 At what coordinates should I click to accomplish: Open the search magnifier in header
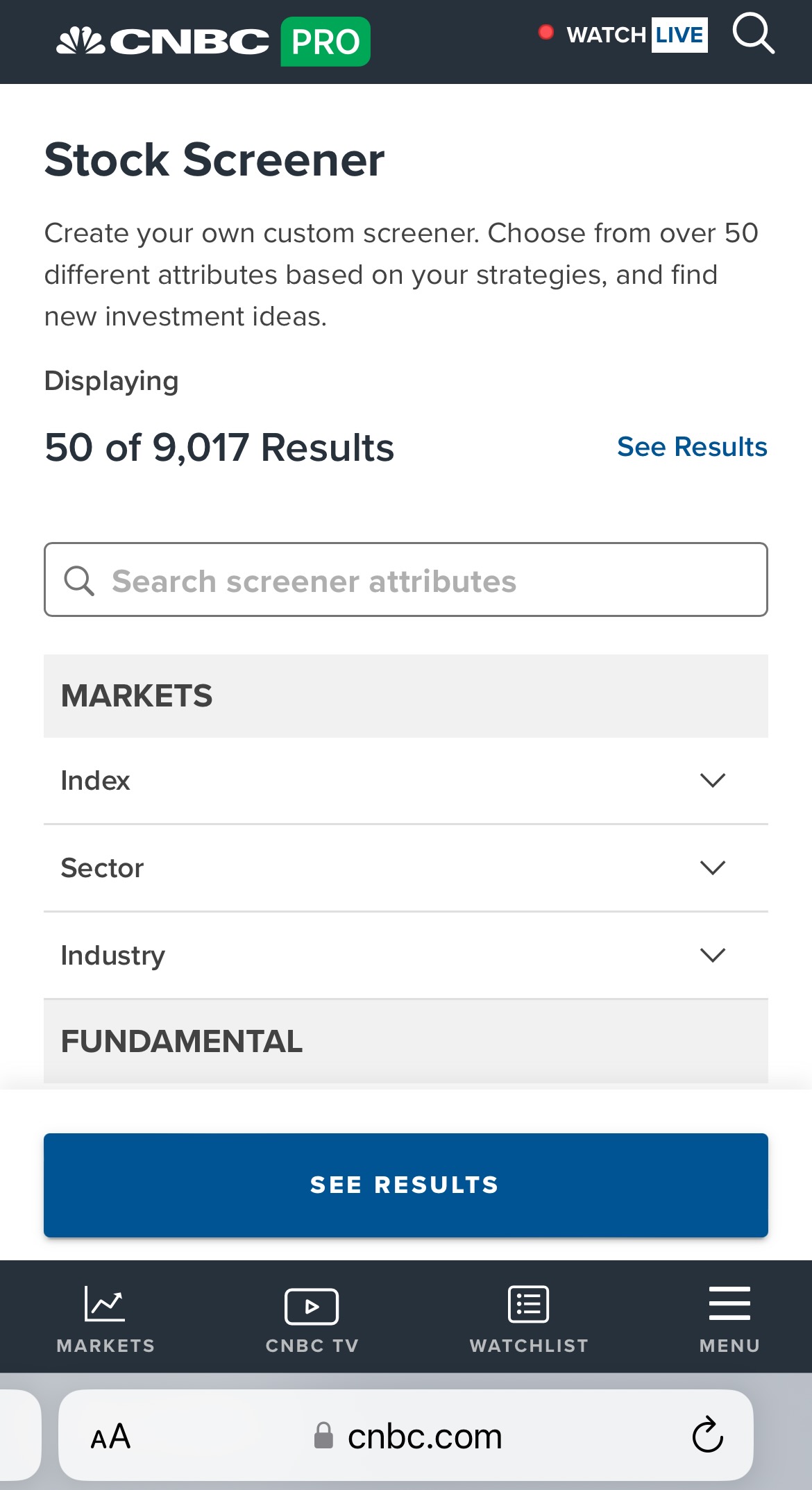753,33
